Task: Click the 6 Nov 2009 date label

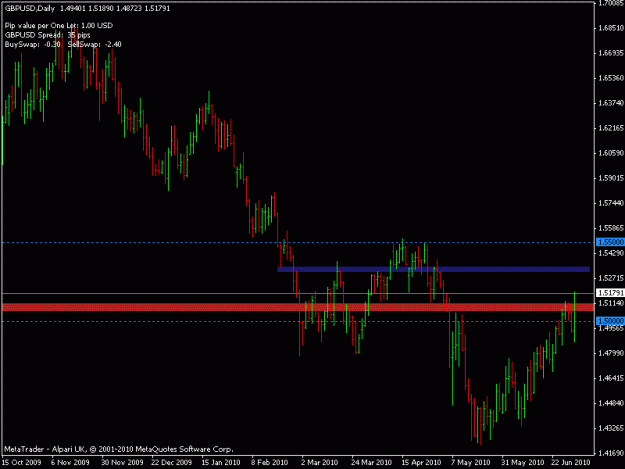Action: point(70,462)
